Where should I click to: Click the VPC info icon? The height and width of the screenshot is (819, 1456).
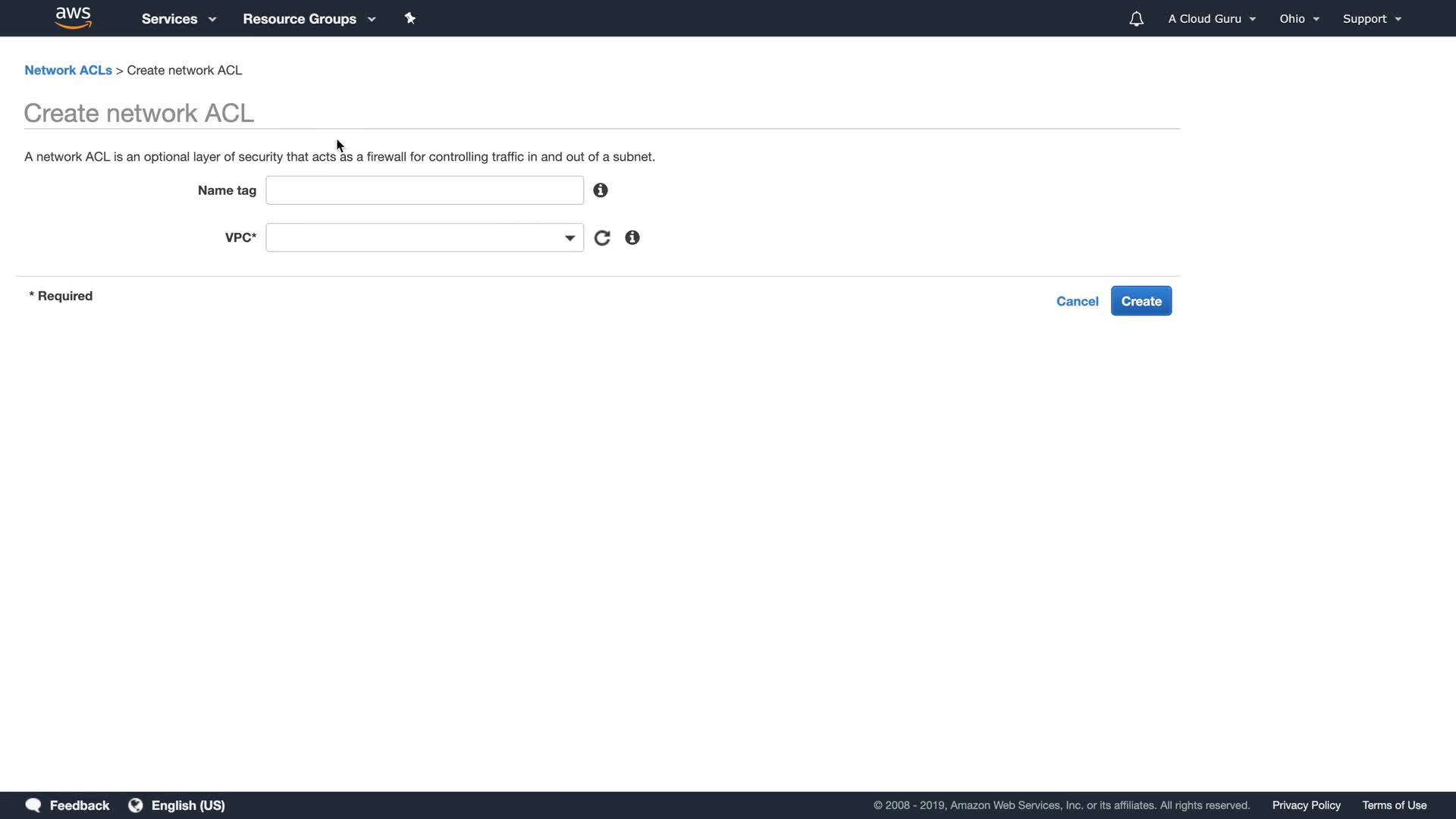coord(632,238)
